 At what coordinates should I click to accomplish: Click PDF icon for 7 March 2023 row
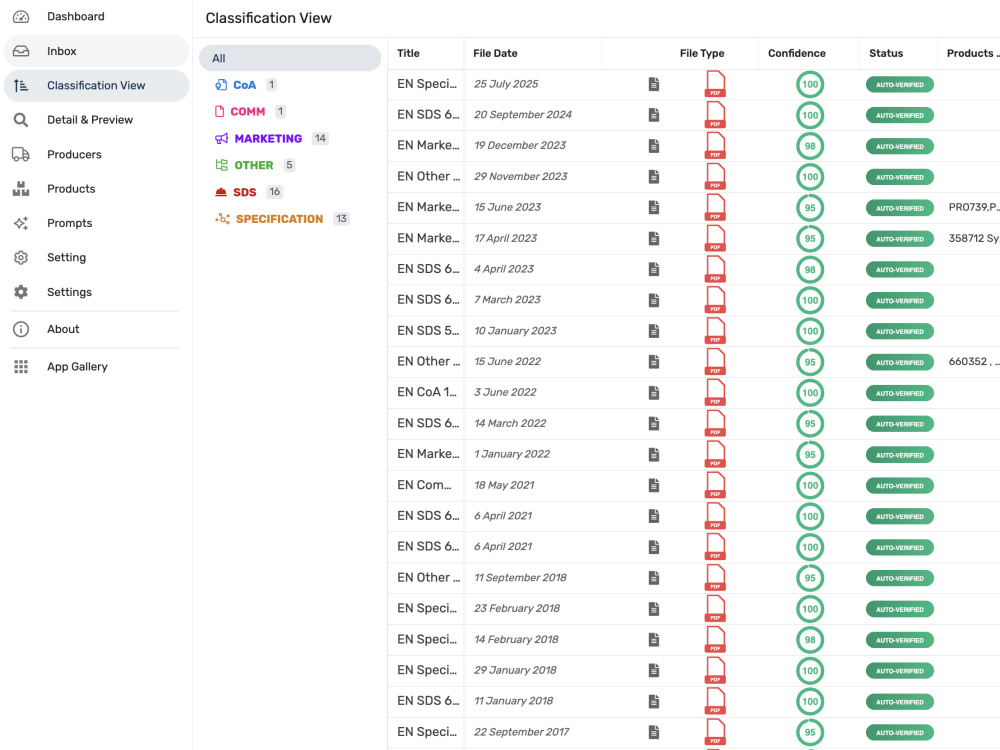coord(715,300)
